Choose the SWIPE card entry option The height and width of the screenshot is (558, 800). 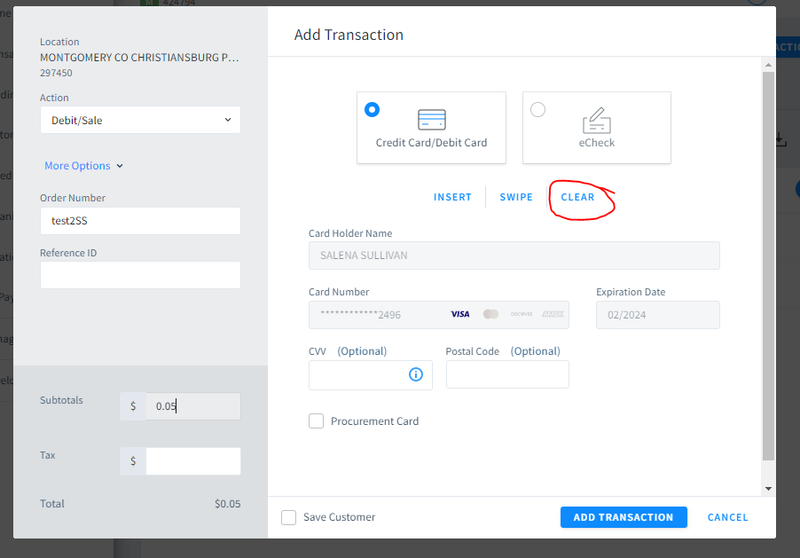coord(516,197)
